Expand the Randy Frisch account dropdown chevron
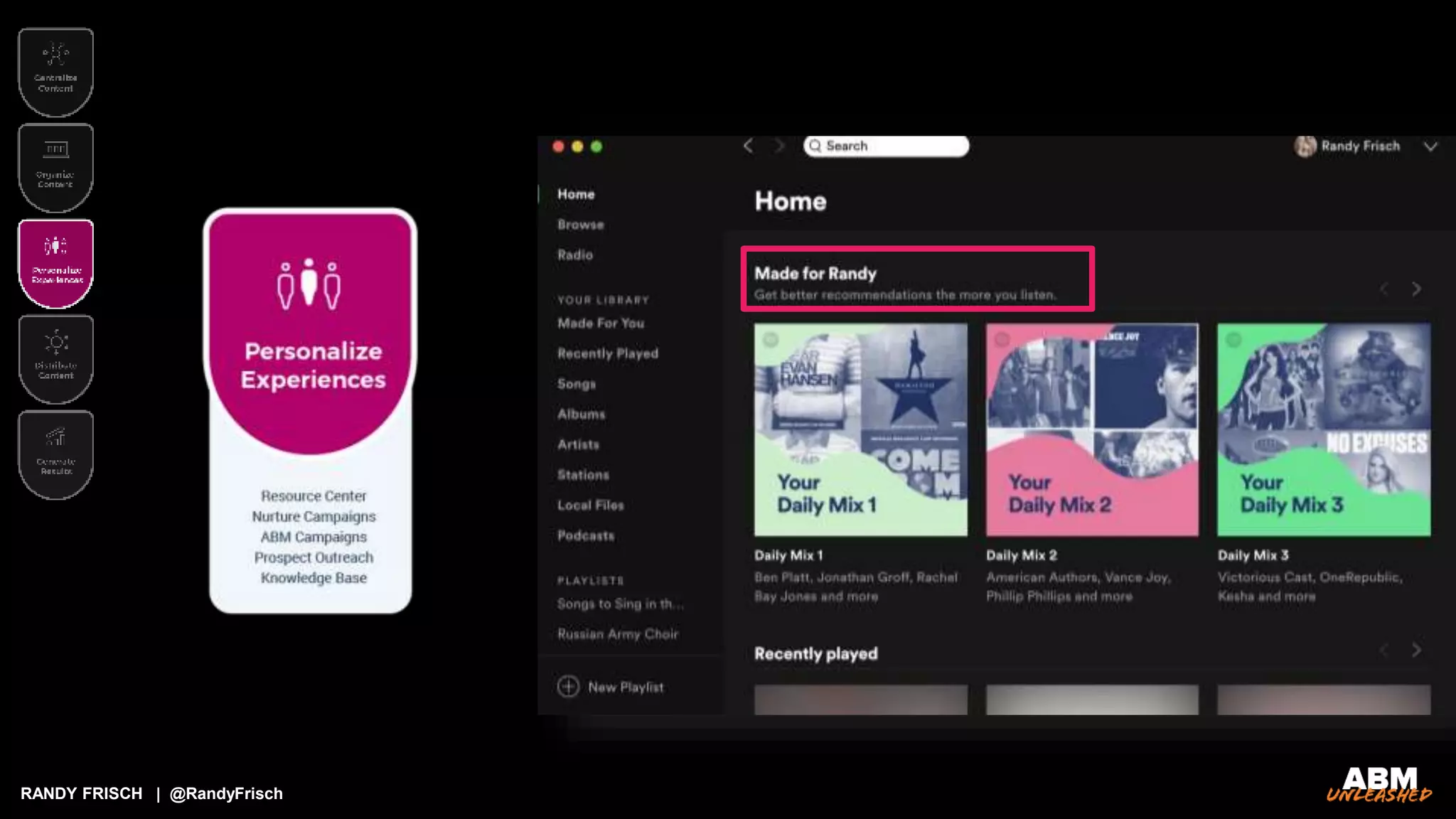The image size is (1456, 819). coord(1430,146)
